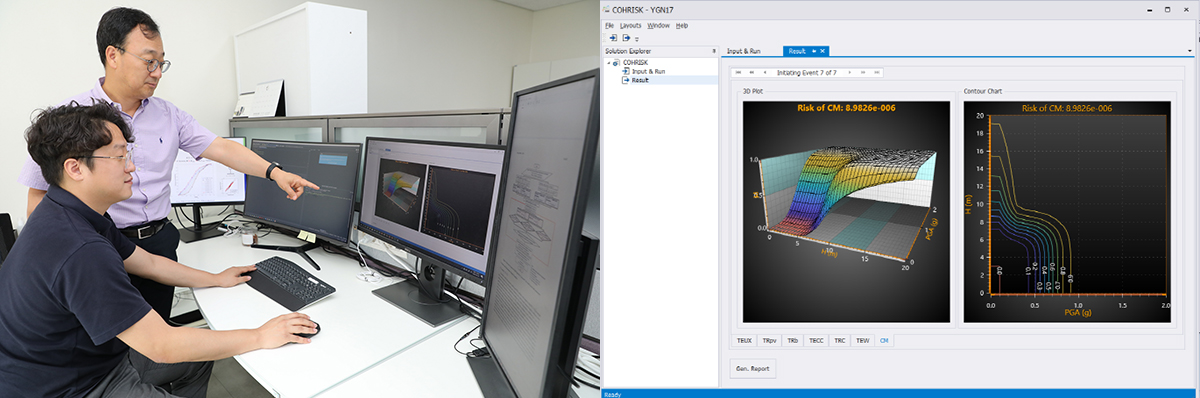Open the Layouts menu
Viewport: 1200px width, 398px height.
pos(630,25)
